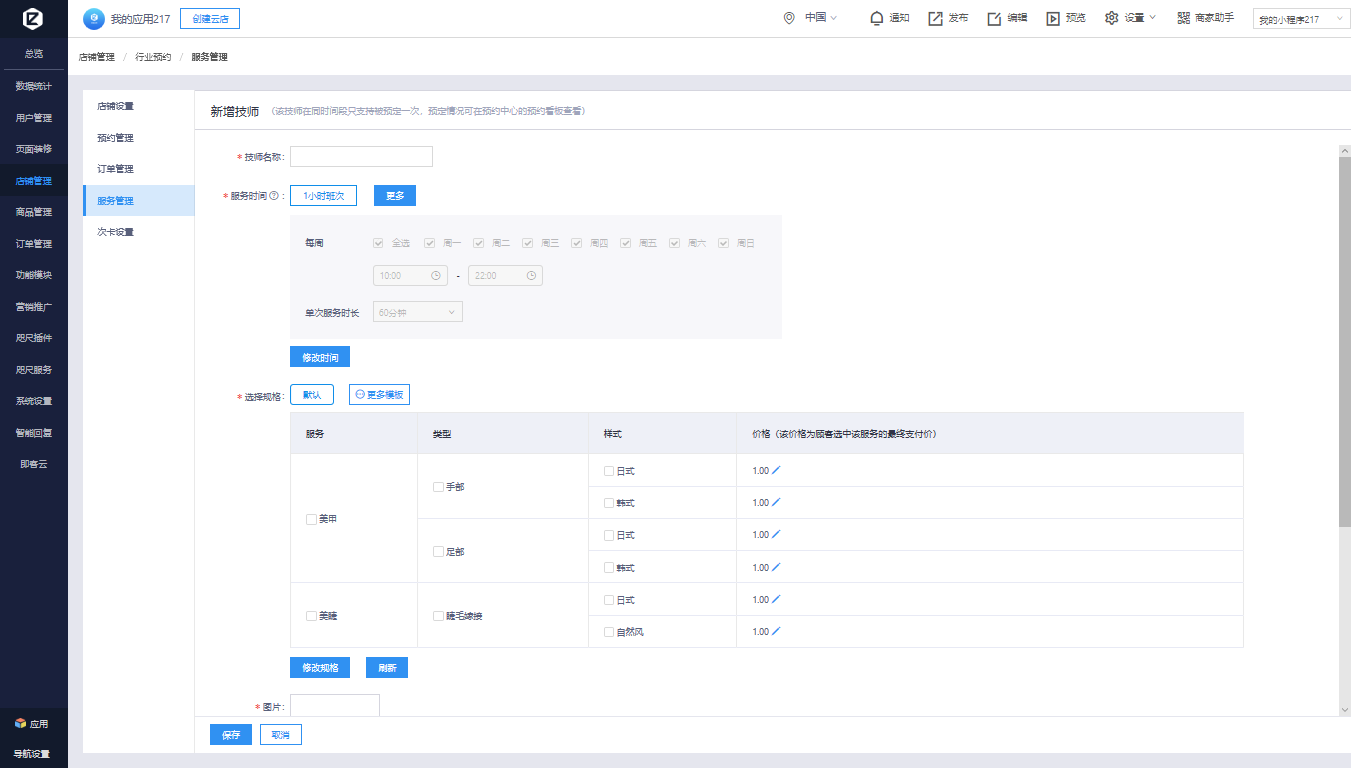Open 页面装修 in the left sidebar

click(34, 149)
